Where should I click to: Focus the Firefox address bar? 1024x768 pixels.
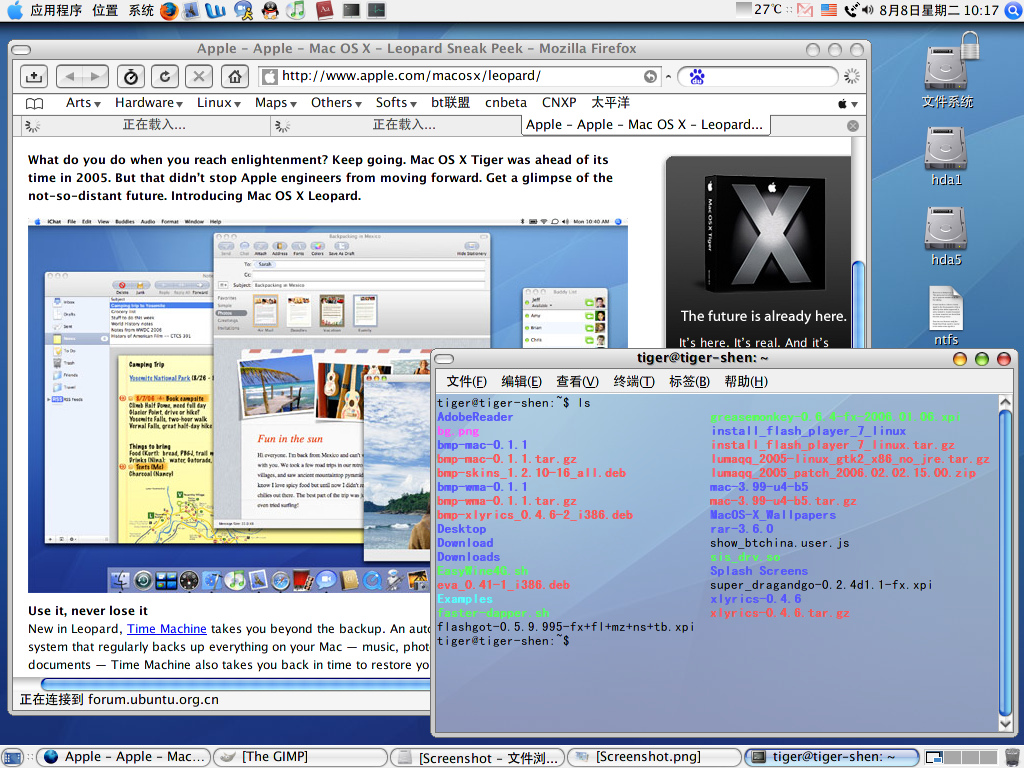(460, 76)
